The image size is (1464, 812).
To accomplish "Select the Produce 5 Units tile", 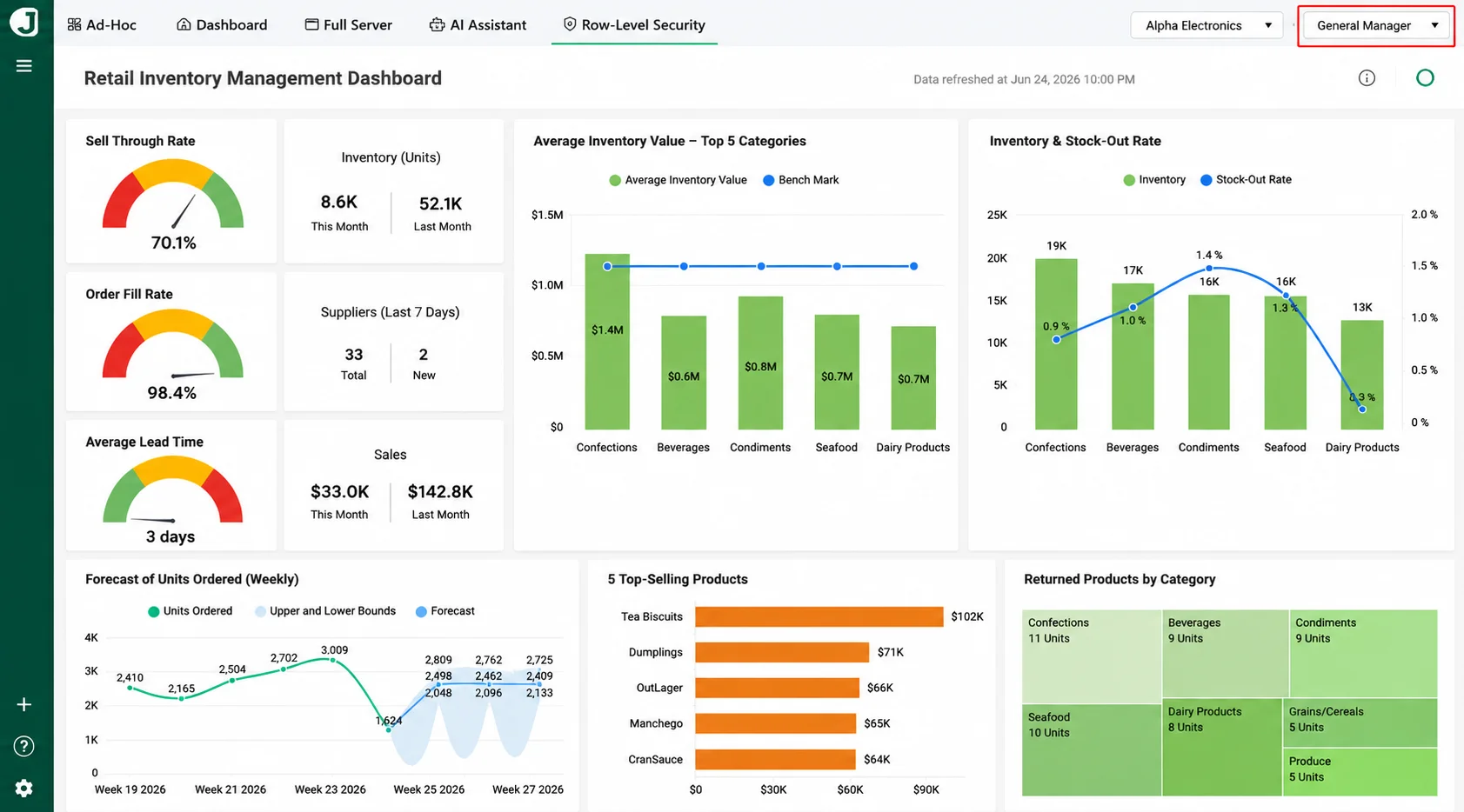I will click(x=1360, y=772).
